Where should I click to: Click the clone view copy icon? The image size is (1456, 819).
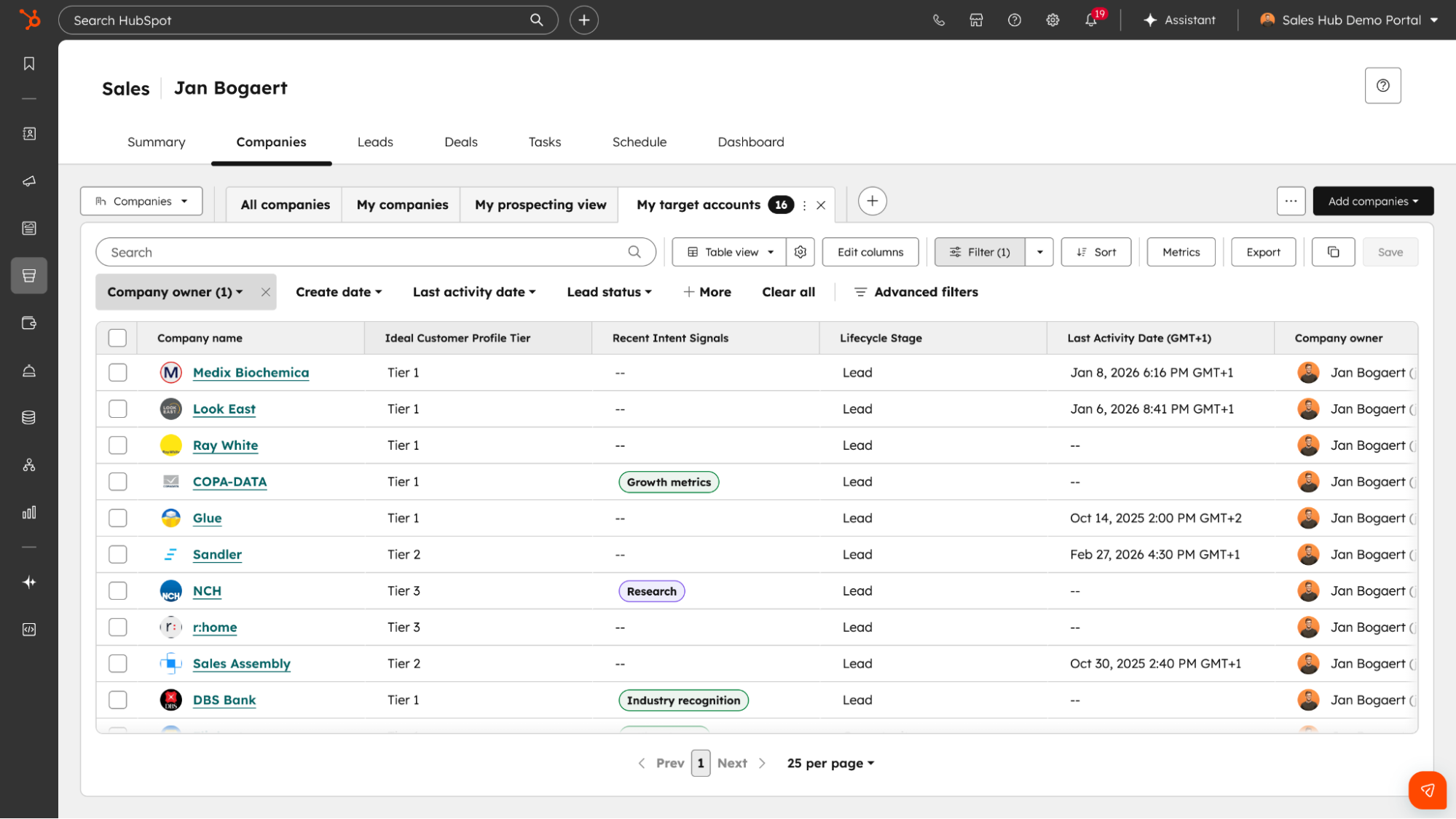click(1334, 253)
